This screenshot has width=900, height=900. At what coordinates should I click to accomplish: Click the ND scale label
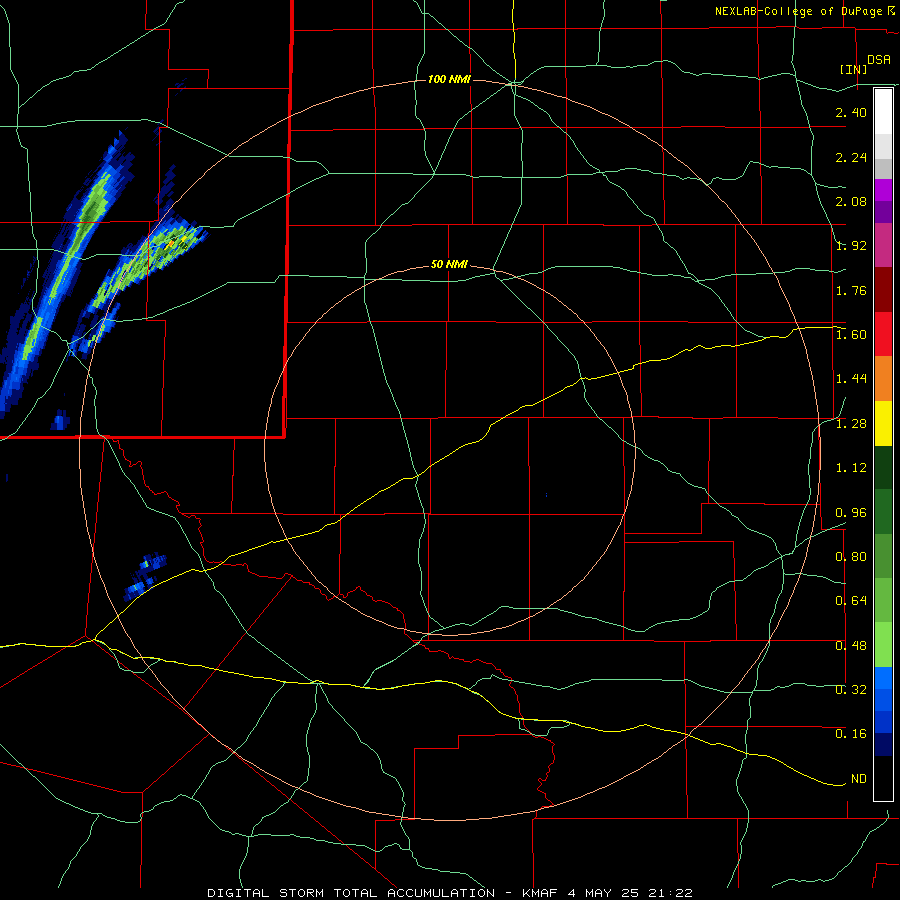pyautogui.click(x=859, y=779)
